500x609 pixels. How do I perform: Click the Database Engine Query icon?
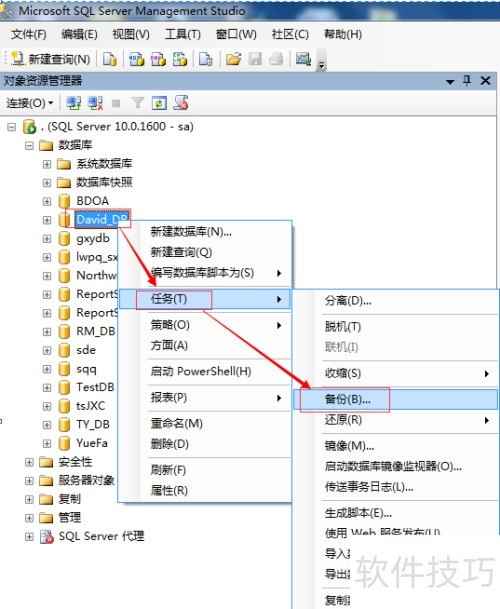pyautogui.click(x=110, y=59)
